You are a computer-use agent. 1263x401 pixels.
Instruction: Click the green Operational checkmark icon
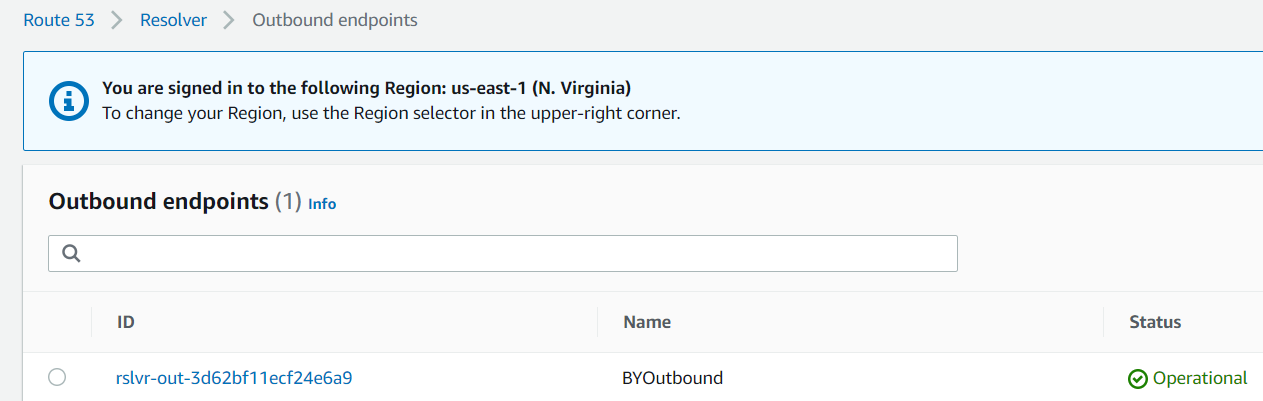click(x=1138, y=379)
